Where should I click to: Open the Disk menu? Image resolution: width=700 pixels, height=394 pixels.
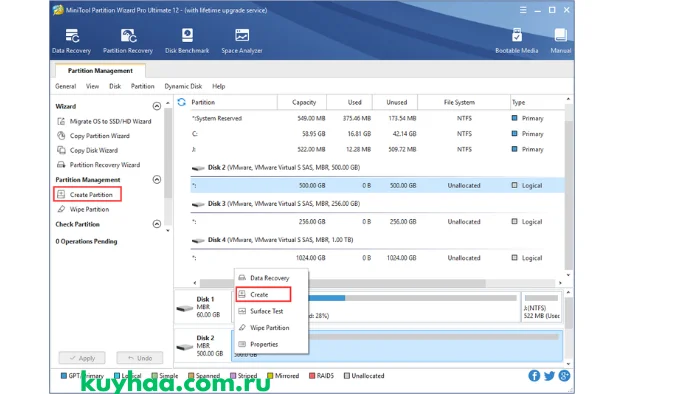pyautogui.click(x=115, y=86)
